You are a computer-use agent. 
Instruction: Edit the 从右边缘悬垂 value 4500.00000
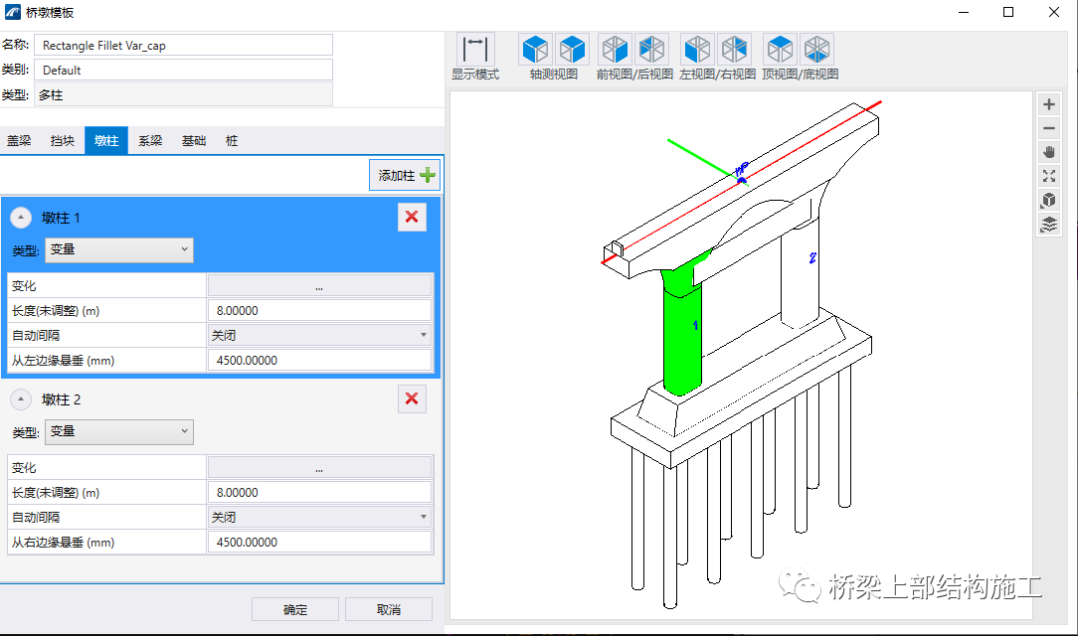click(x=320, y=542)
